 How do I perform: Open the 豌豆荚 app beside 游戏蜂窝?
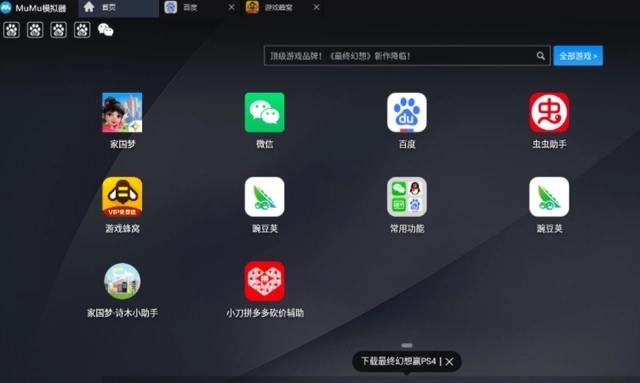click(x=264, y=197)
